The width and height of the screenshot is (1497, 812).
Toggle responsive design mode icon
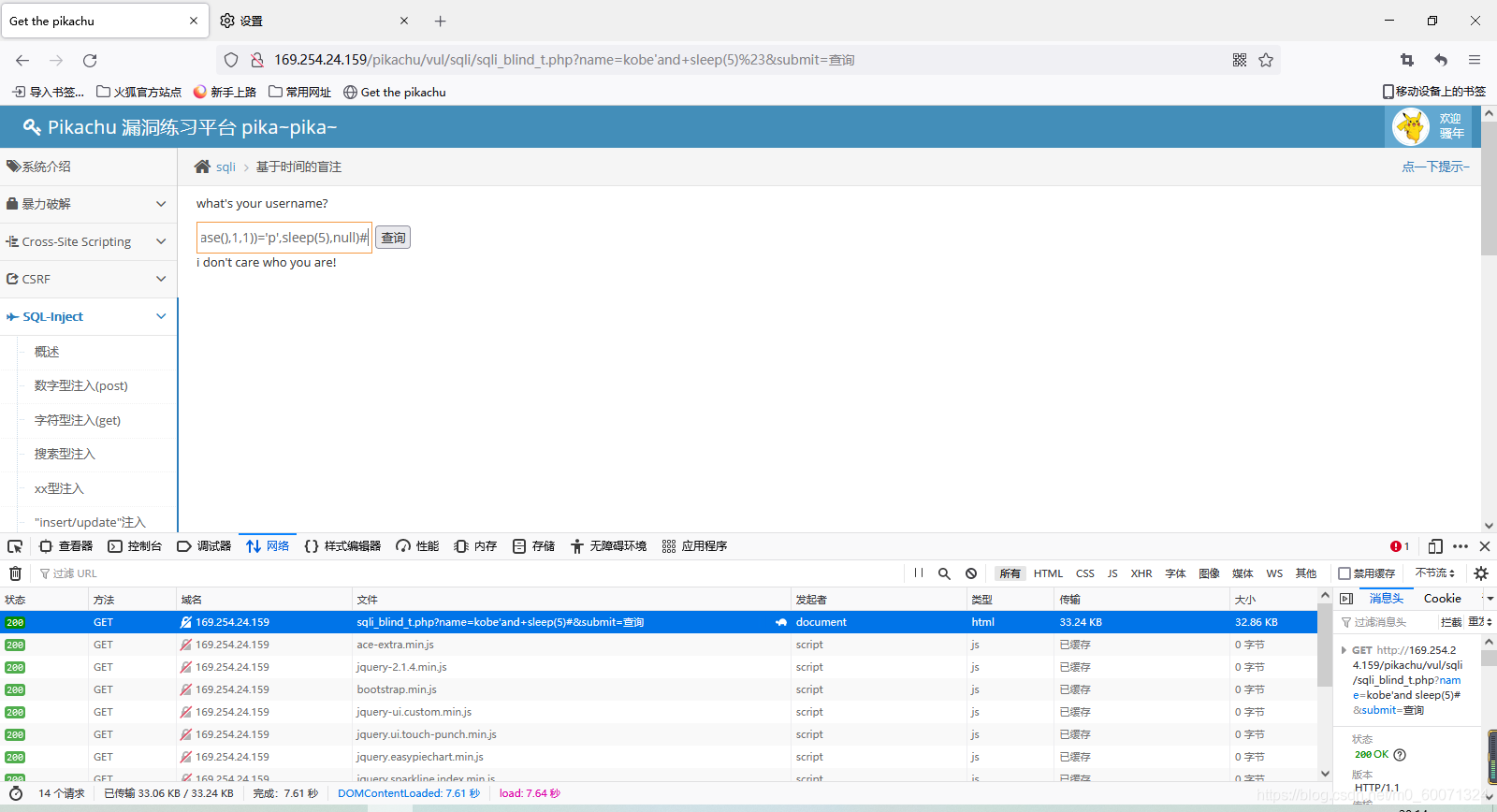pos(1435,546)
